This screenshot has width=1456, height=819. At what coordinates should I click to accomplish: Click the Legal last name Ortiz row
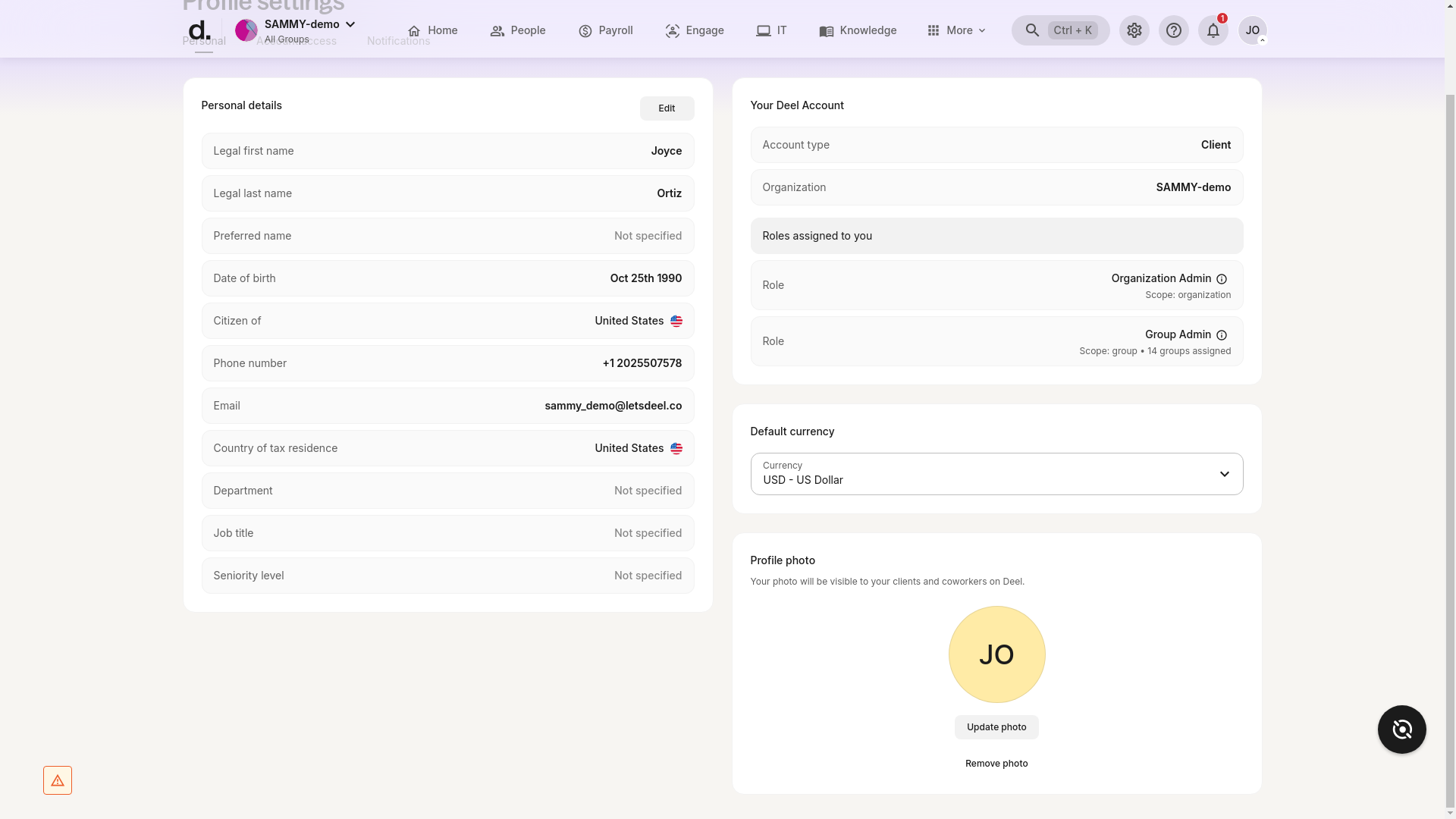447,193
